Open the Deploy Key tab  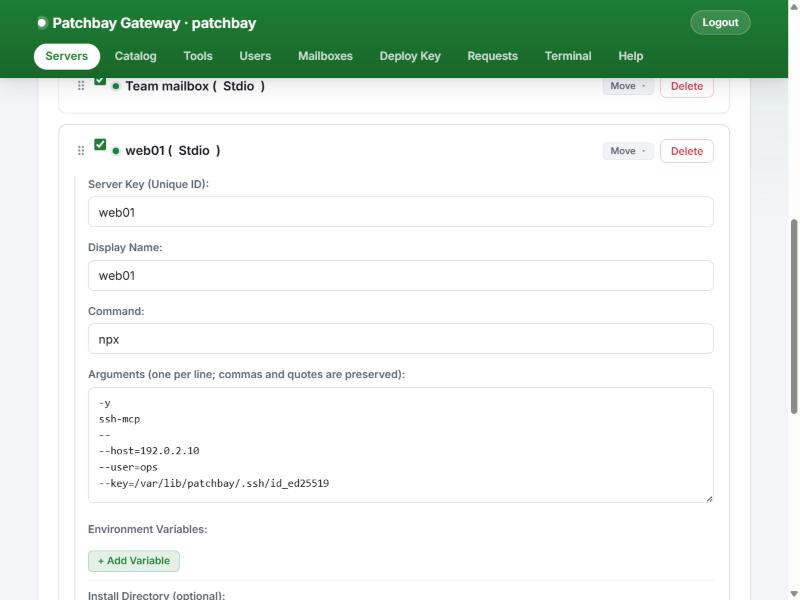[x=410, y=56]
